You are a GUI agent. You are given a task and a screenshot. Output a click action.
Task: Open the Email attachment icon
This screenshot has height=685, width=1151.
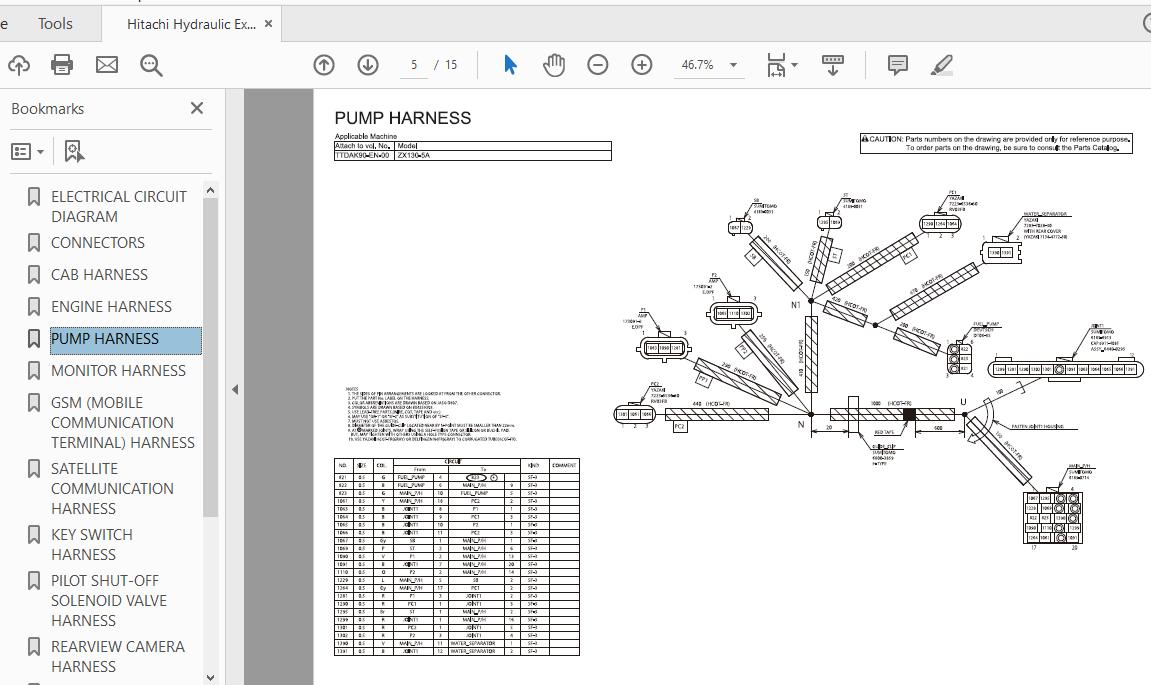pyautogui.click(x=106, y=64)
